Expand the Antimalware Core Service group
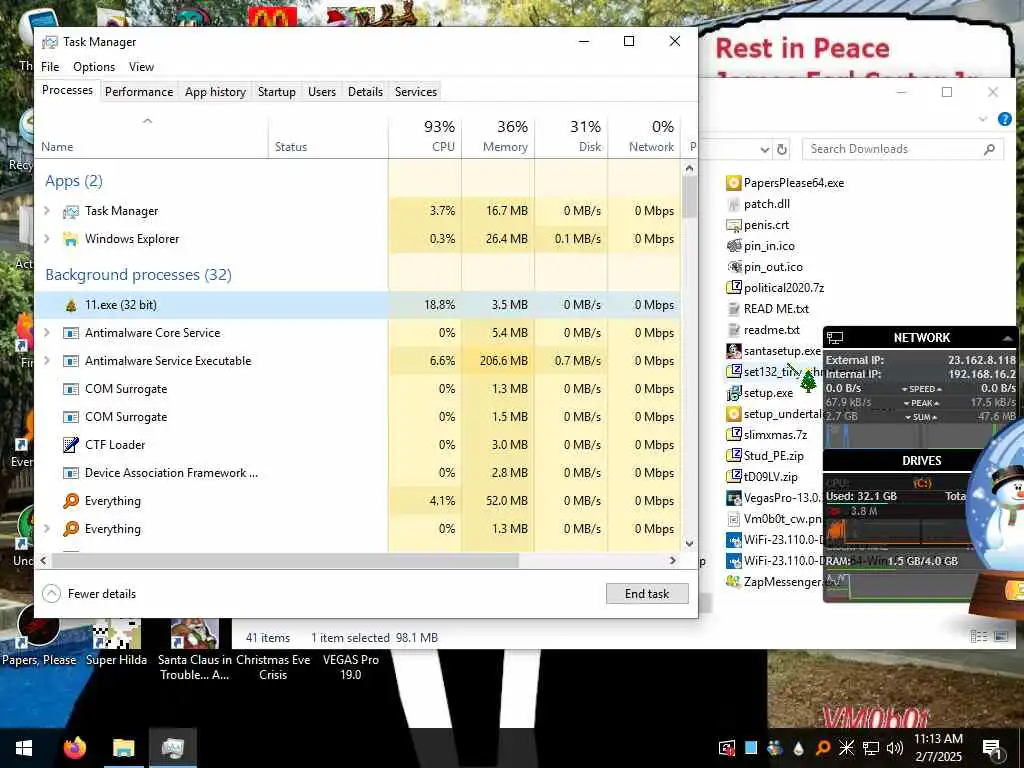Image resolution: width=1024 pixels, height=768 pixels. (x=47, y=333)
